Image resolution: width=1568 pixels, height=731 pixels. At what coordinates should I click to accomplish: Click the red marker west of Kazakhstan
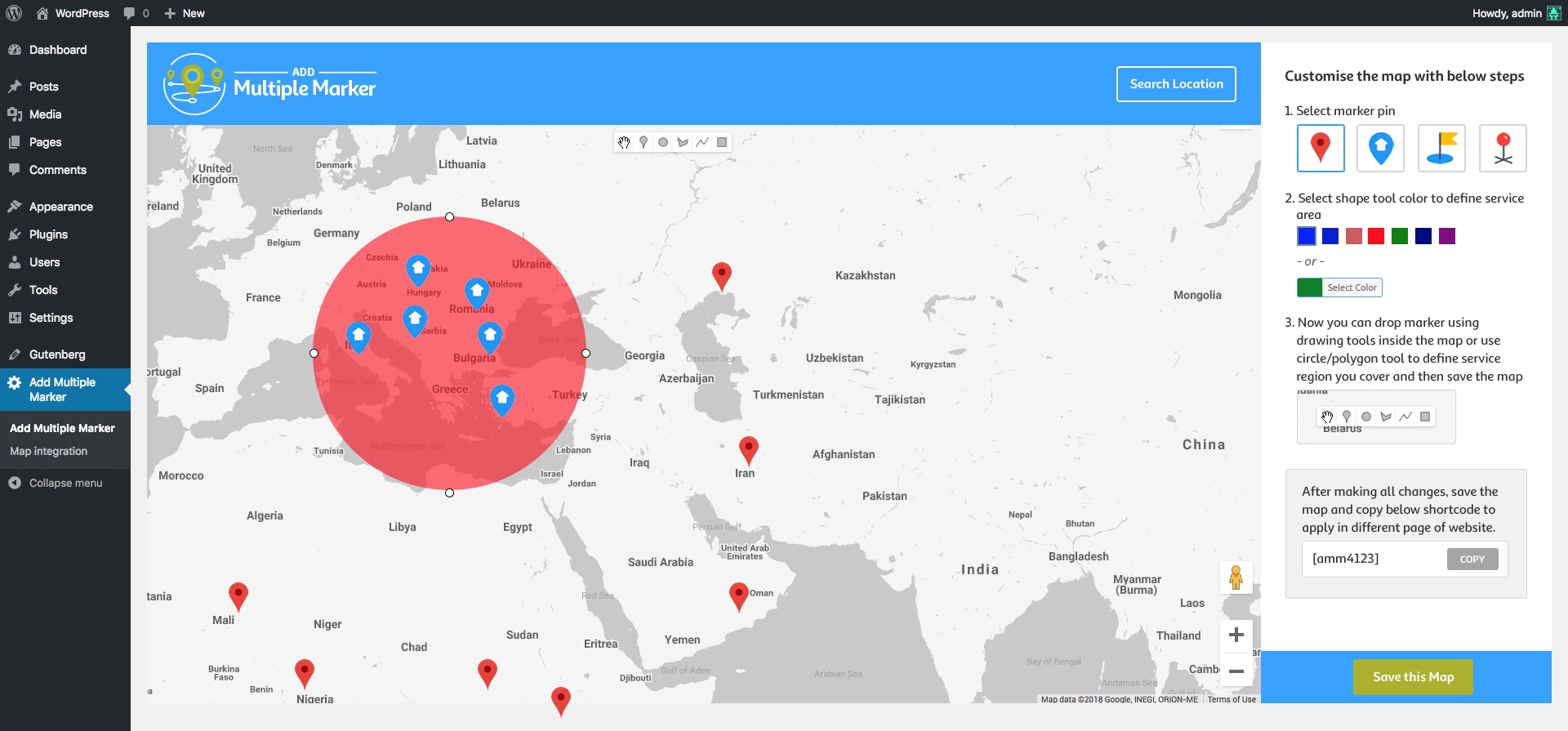coord(722,276)
